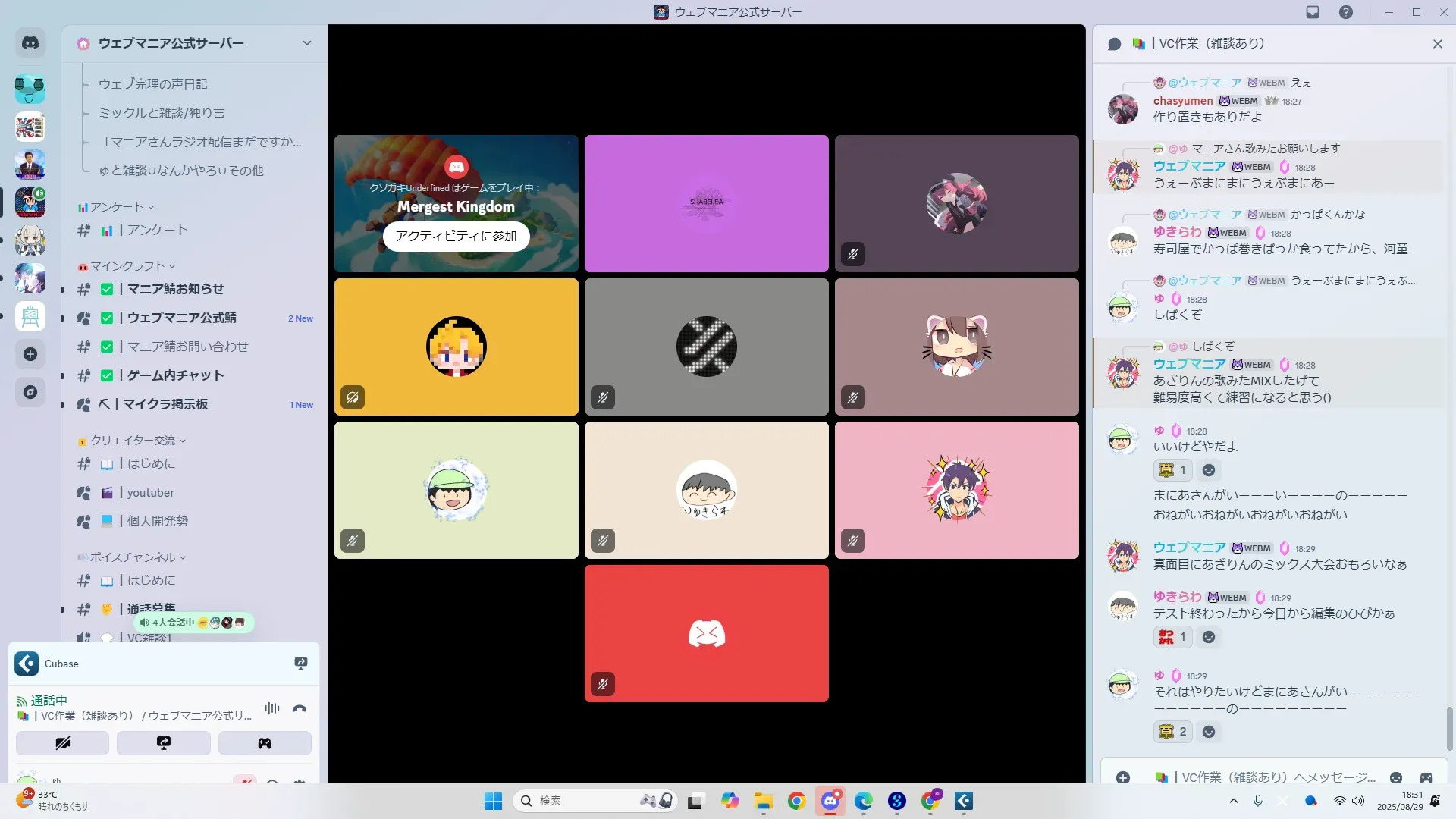Close the VC作業 chat panel

coord(1437,44)
